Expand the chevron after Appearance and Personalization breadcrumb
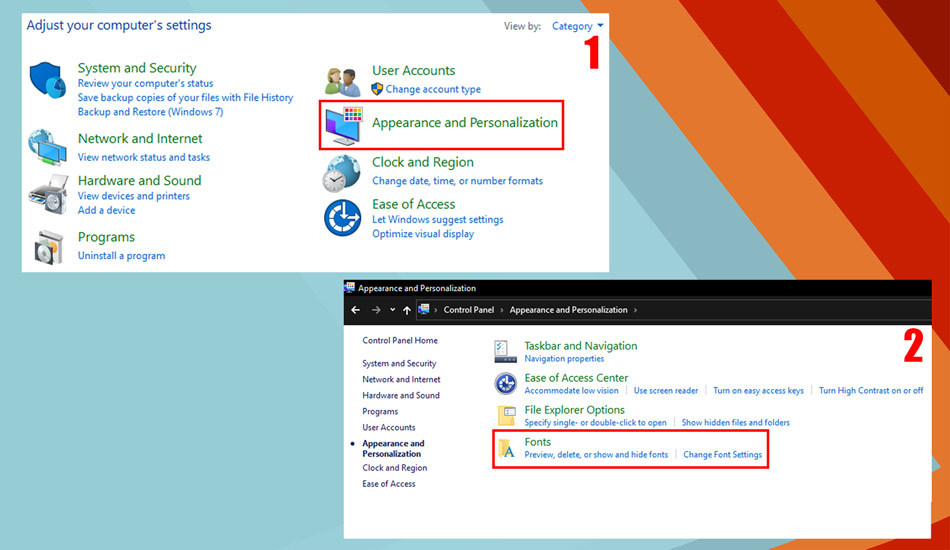 click(635, 310)
